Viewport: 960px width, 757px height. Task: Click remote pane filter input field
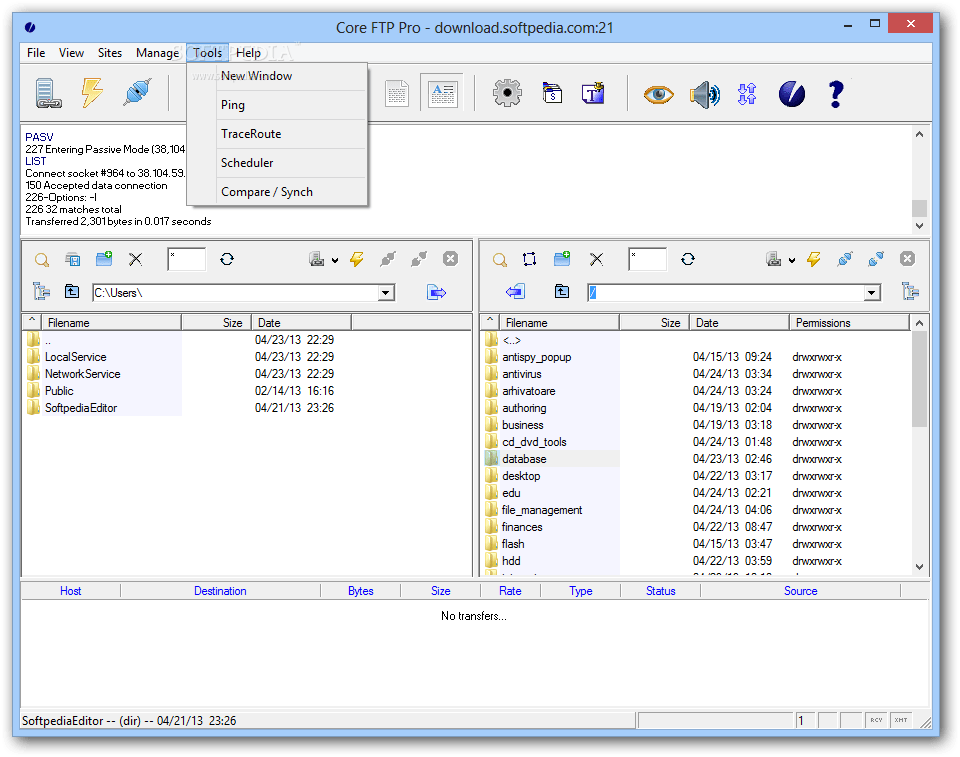(648, 259)
